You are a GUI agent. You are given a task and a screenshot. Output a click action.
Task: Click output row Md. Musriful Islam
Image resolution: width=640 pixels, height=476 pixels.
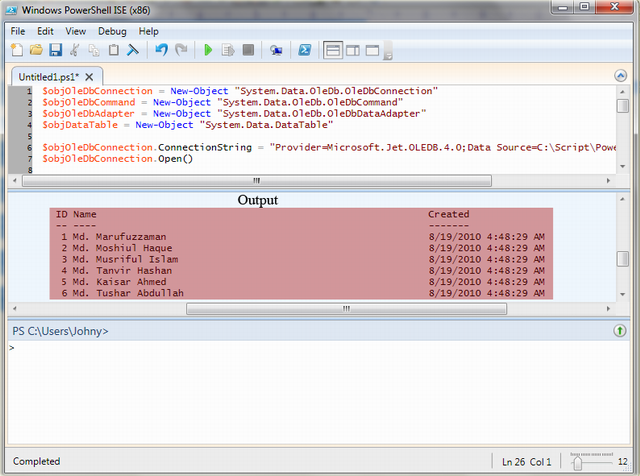pos(301,259)
